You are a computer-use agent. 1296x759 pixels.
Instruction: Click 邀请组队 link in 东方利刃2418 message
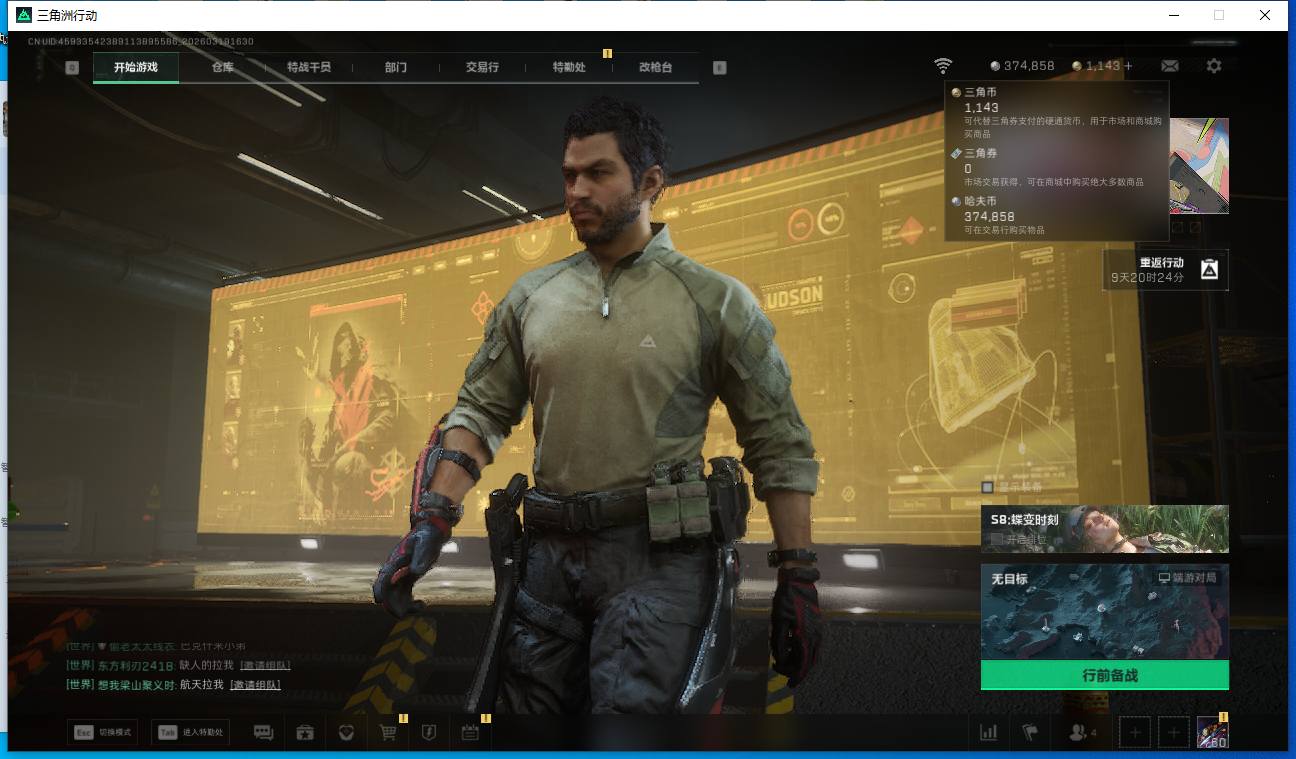click(x=265, y=665)
